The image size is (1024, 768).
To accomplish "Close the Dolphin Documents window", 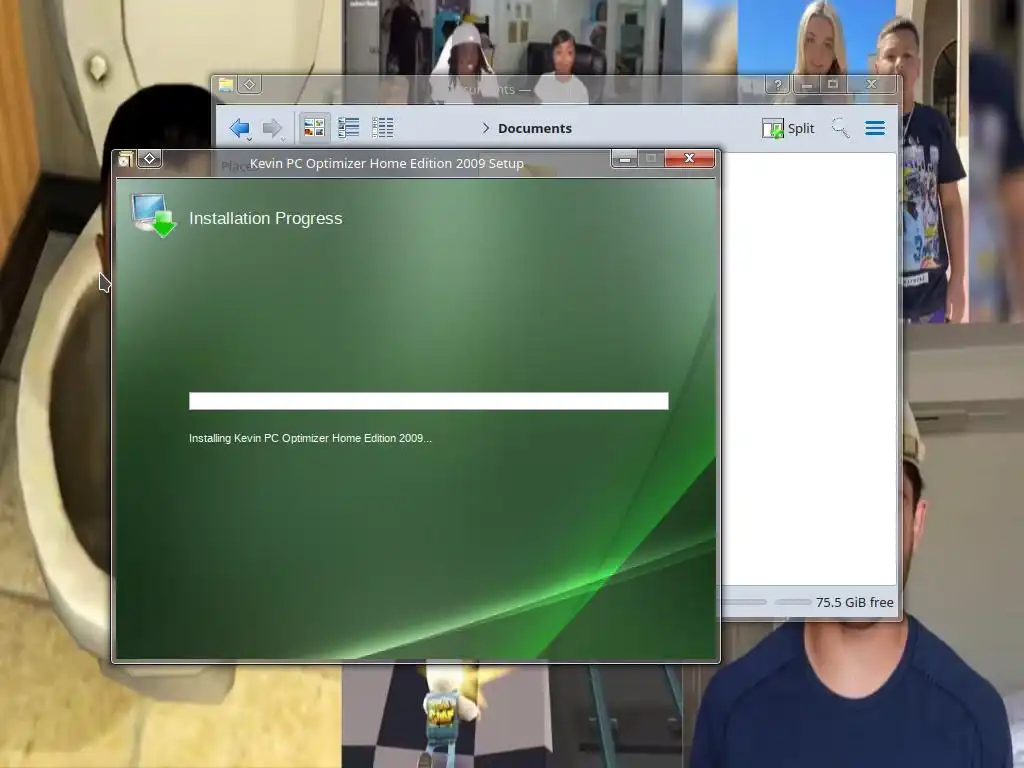I will pos(871,84).
